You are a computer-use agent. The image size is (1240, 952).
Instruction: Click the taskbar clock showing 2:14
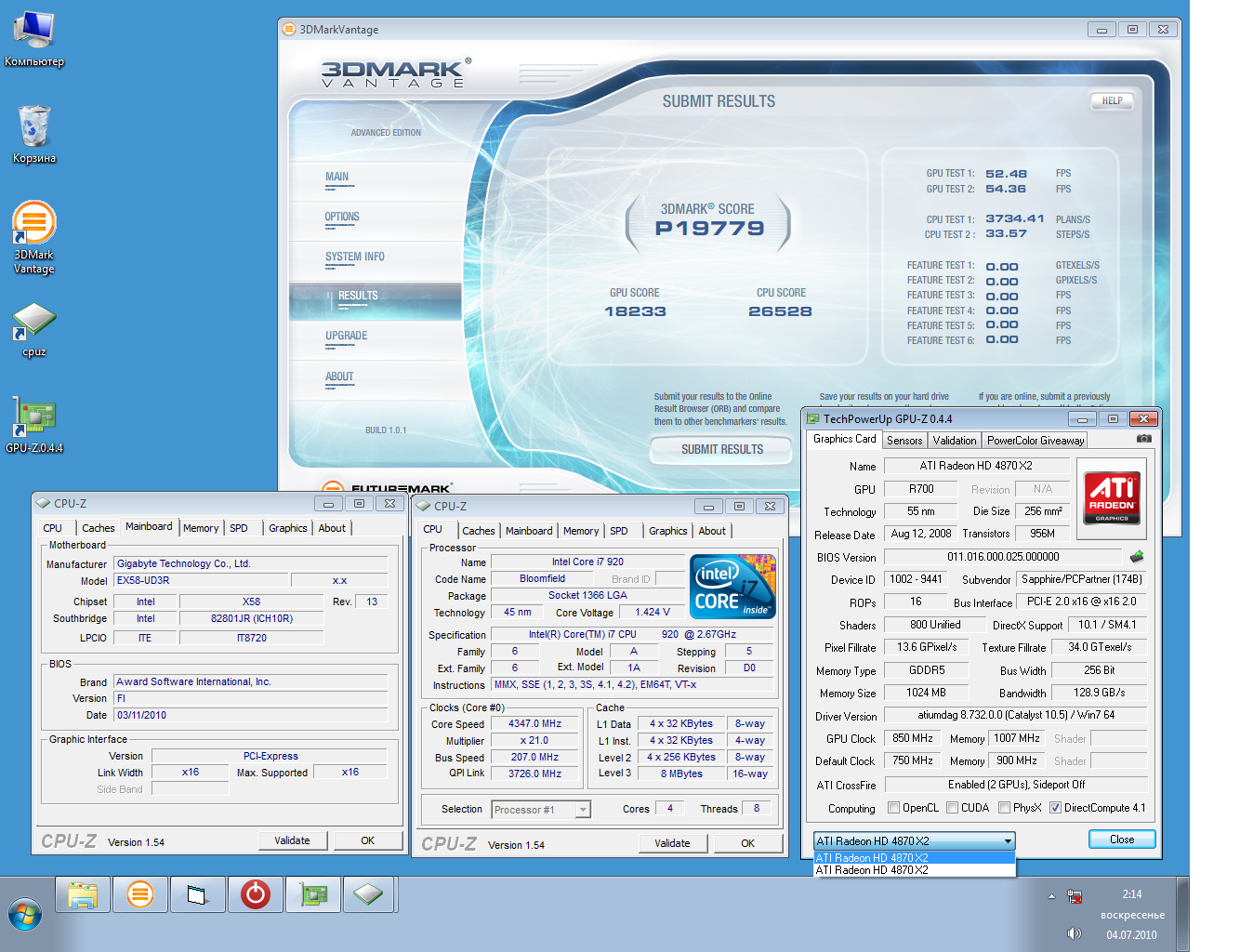click(x=1132, y=894)
